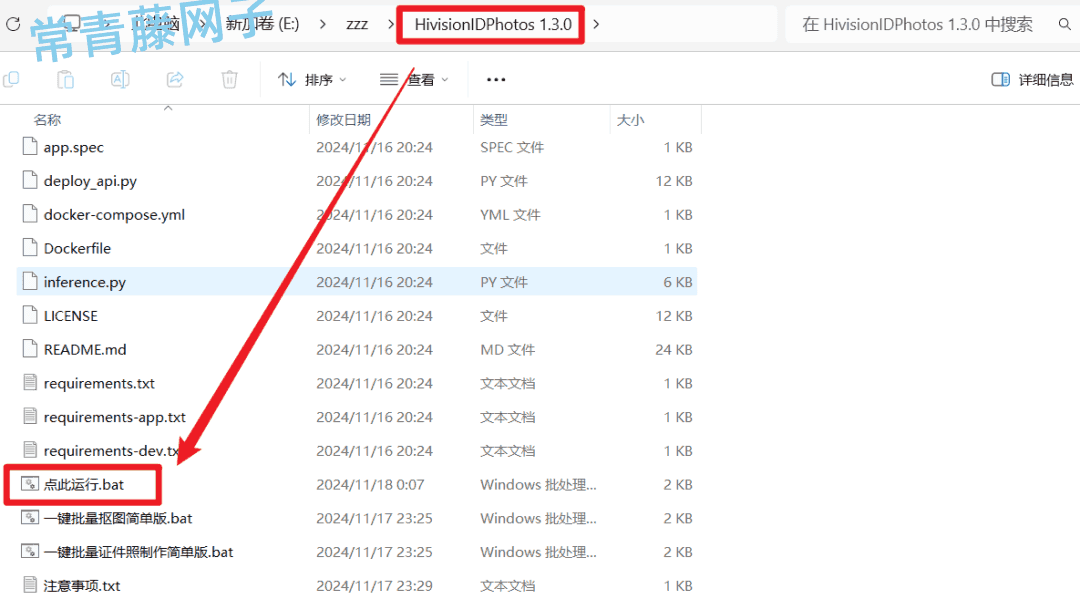
Task: Select the file 注意事项.txt
Action: click(82, 586)
